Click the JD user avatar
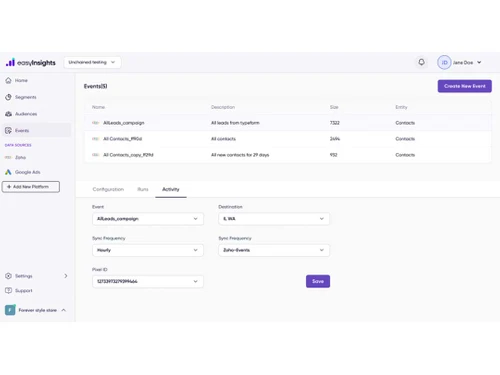Viewport: 500px width, 375px height. click(444, 62)
